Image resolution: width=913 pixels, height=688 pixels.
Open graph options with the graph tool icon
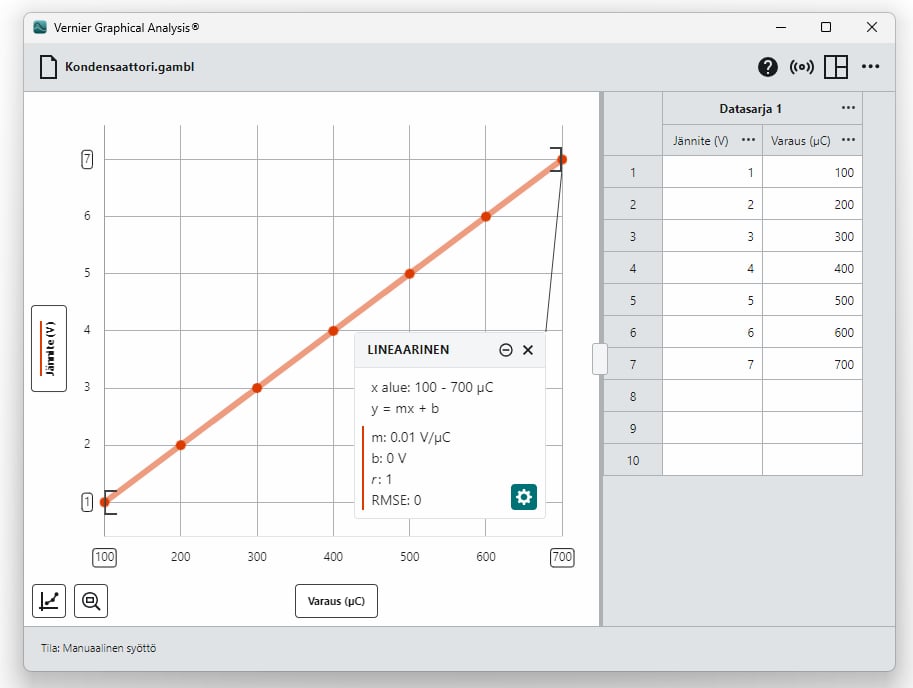tap(48, 600)
